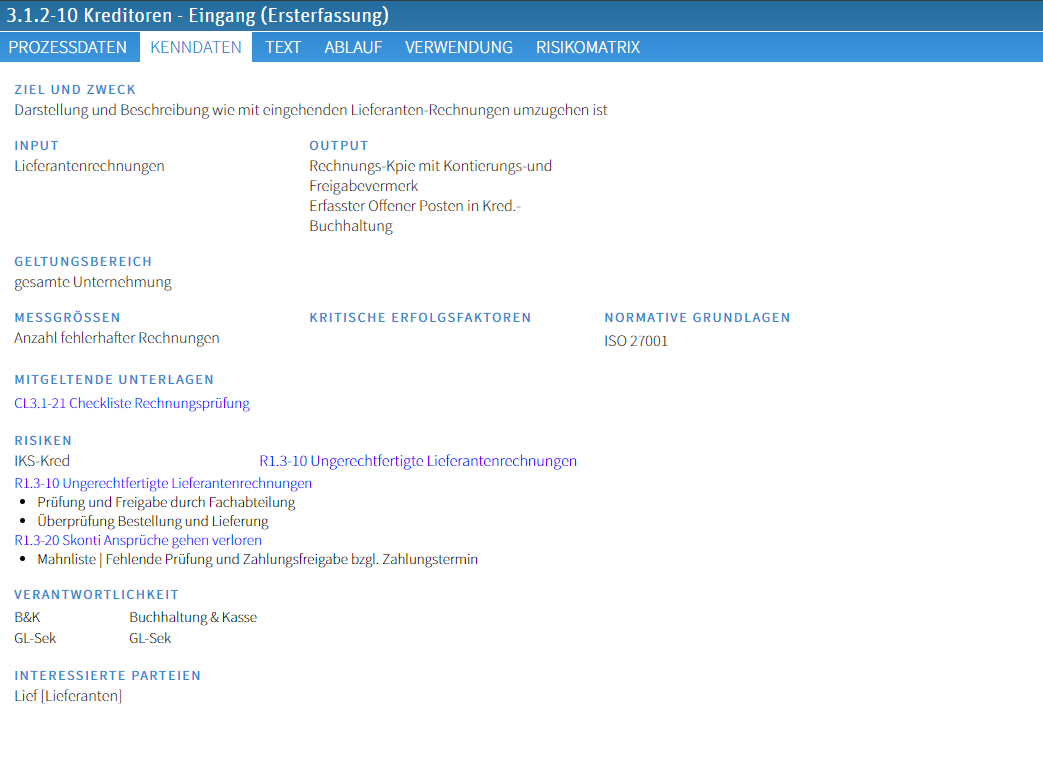Click the active KENNDATEN tab
1043x759 pixels.
(195, 46)
